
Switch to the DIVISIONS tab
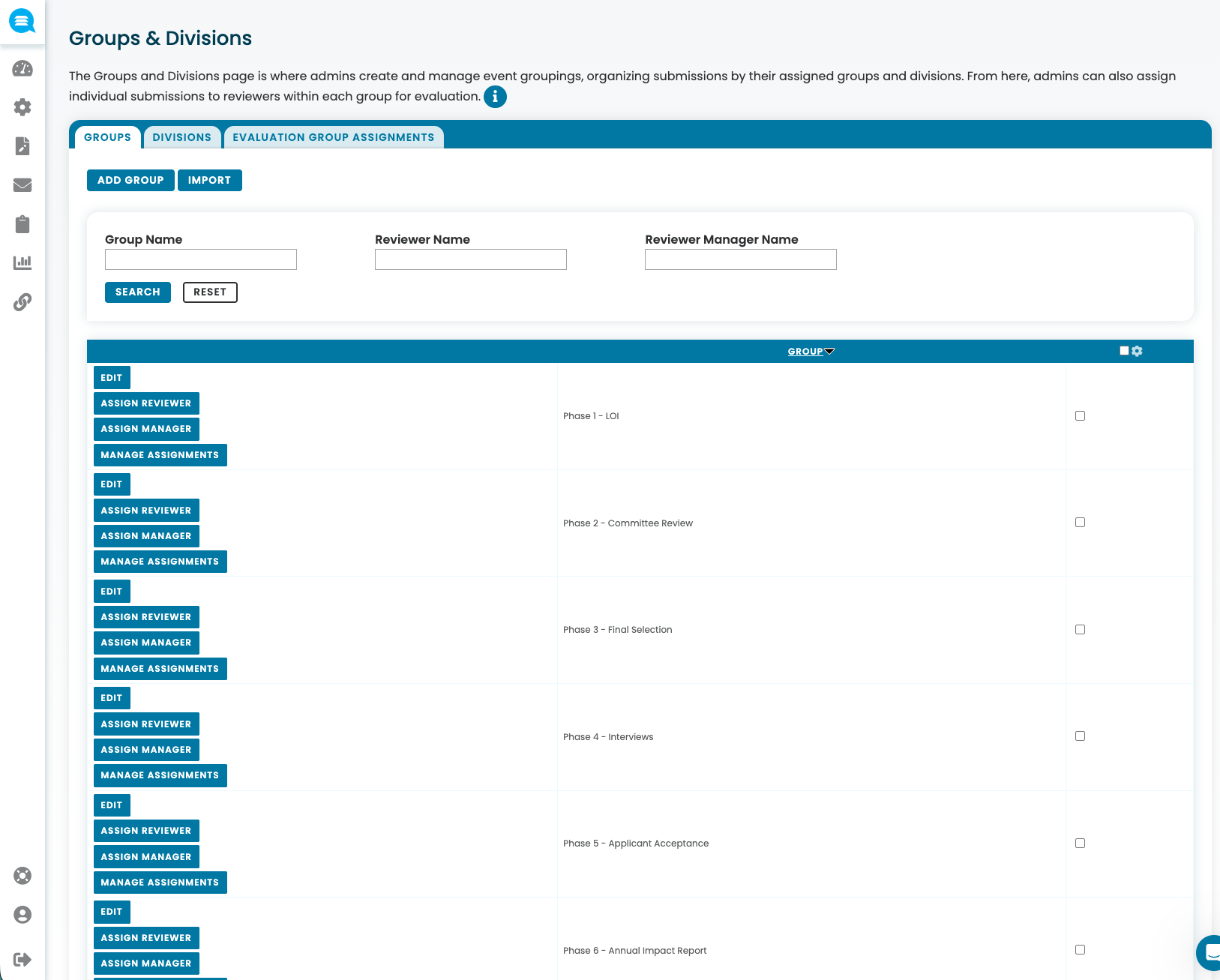(x=181, y=136)
